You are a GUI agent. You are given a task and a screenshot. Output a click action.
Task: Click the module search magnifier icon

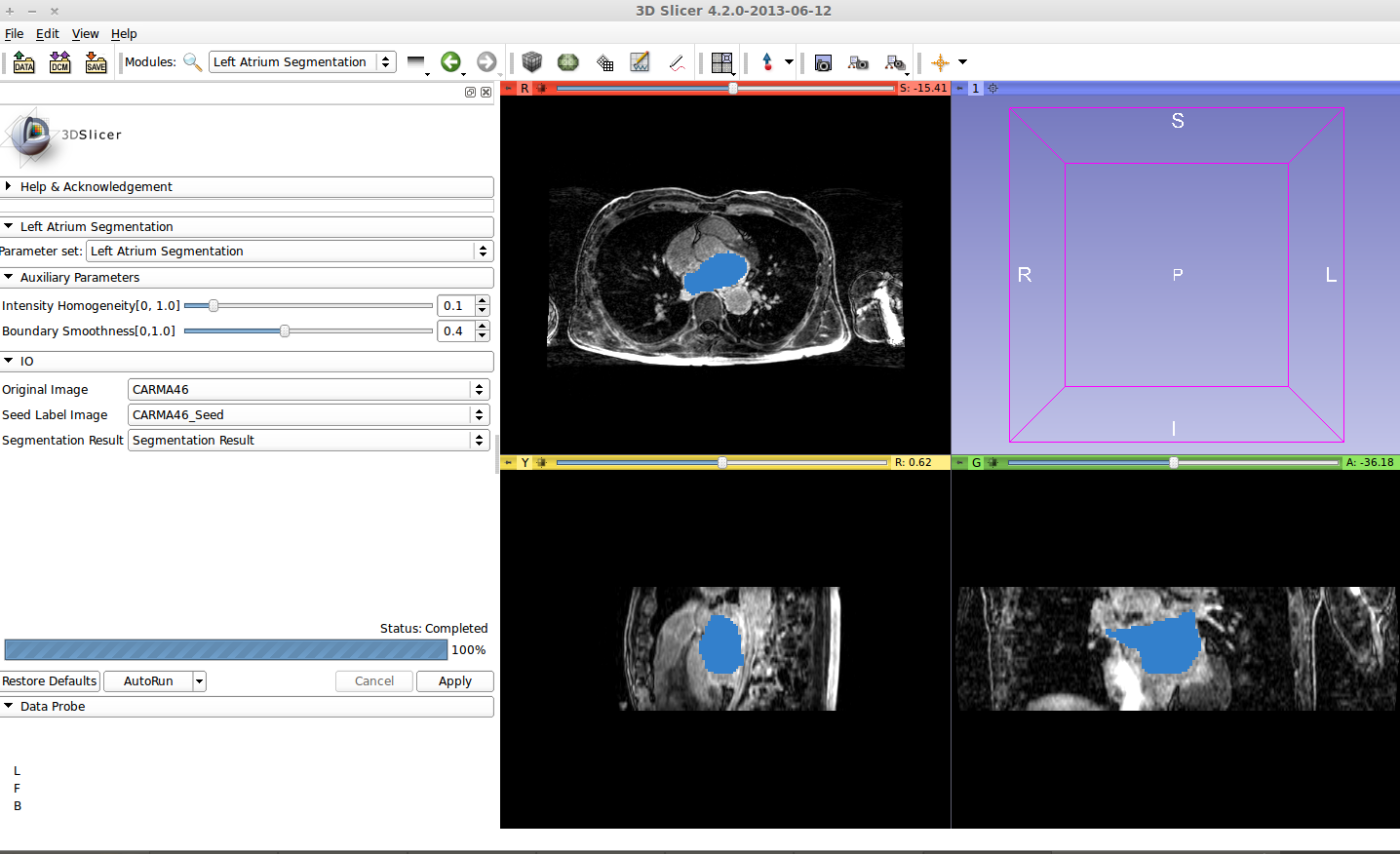coord(193,62)
